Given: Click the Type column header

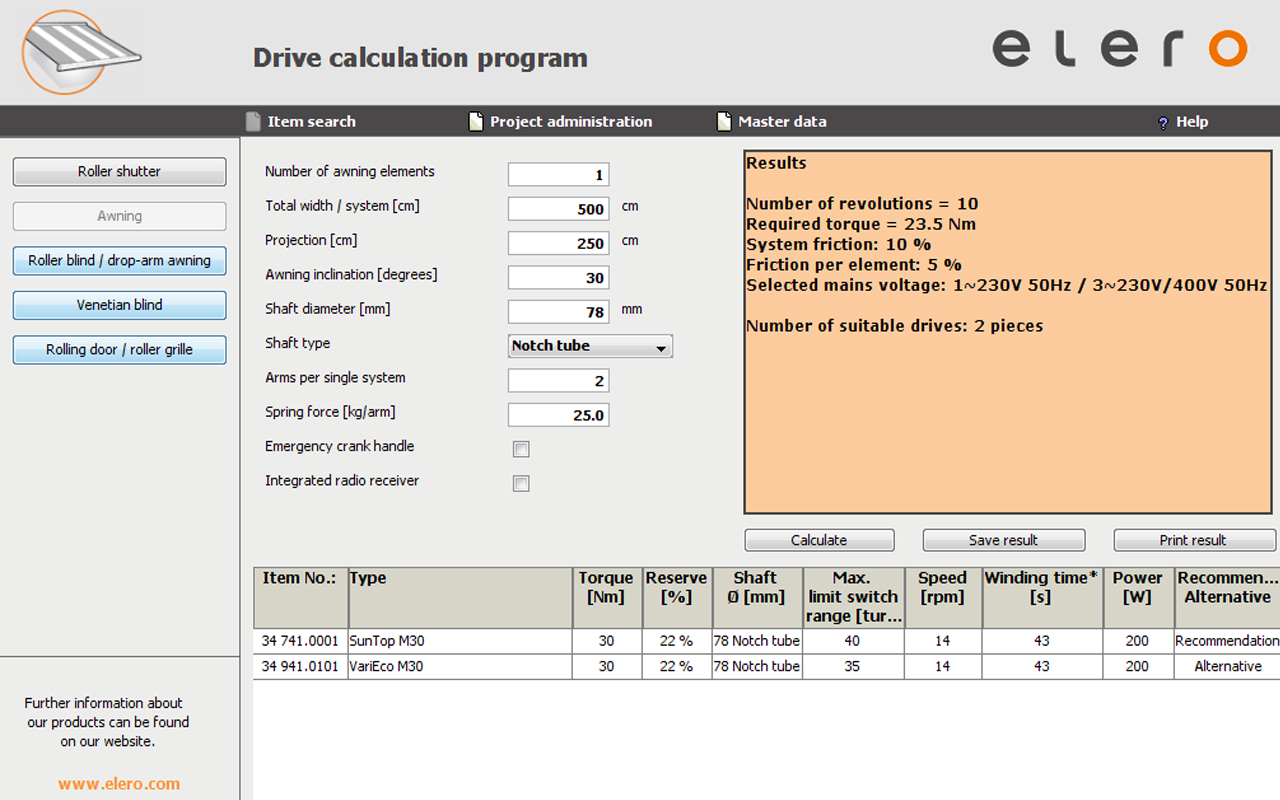Looking at the screenshot, I should 460,598.
